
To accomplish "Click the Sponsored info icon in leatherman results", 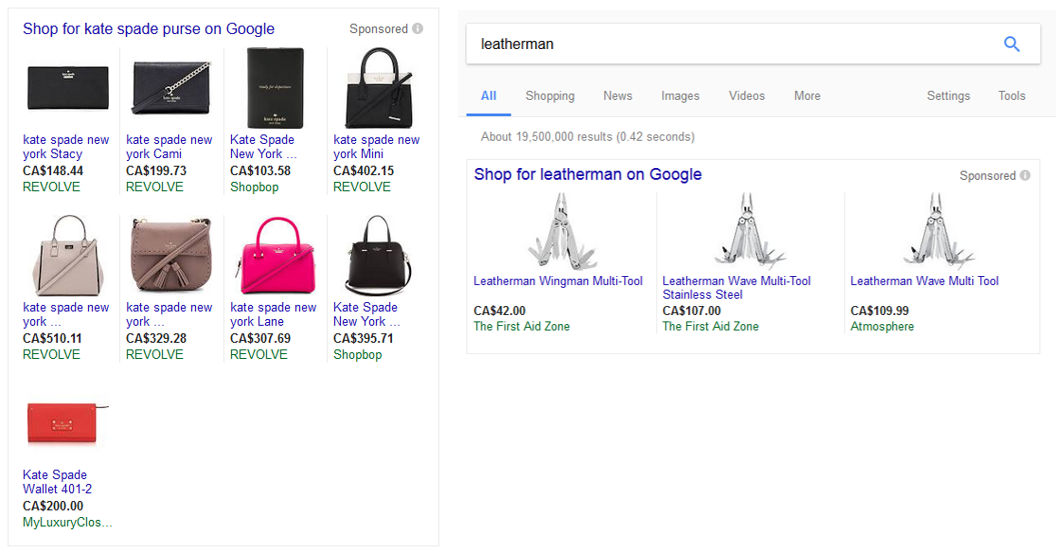I will (1025, 175).
